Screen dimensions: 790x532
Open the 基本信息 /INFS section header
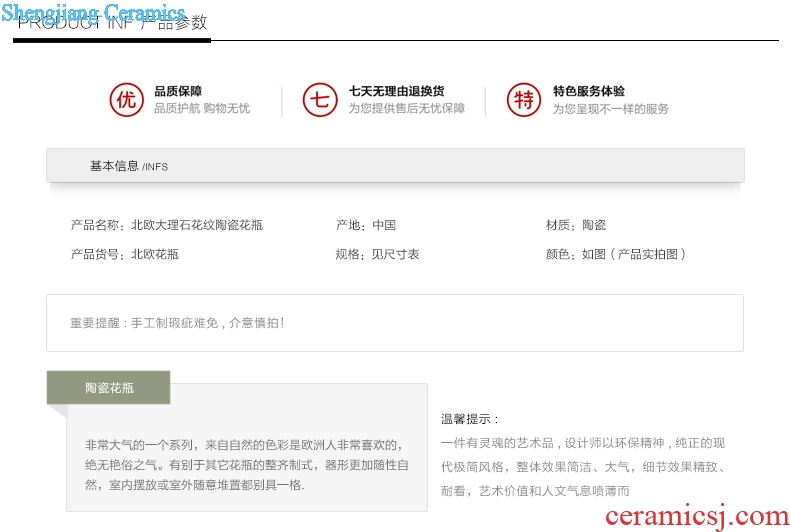[129, 166]
